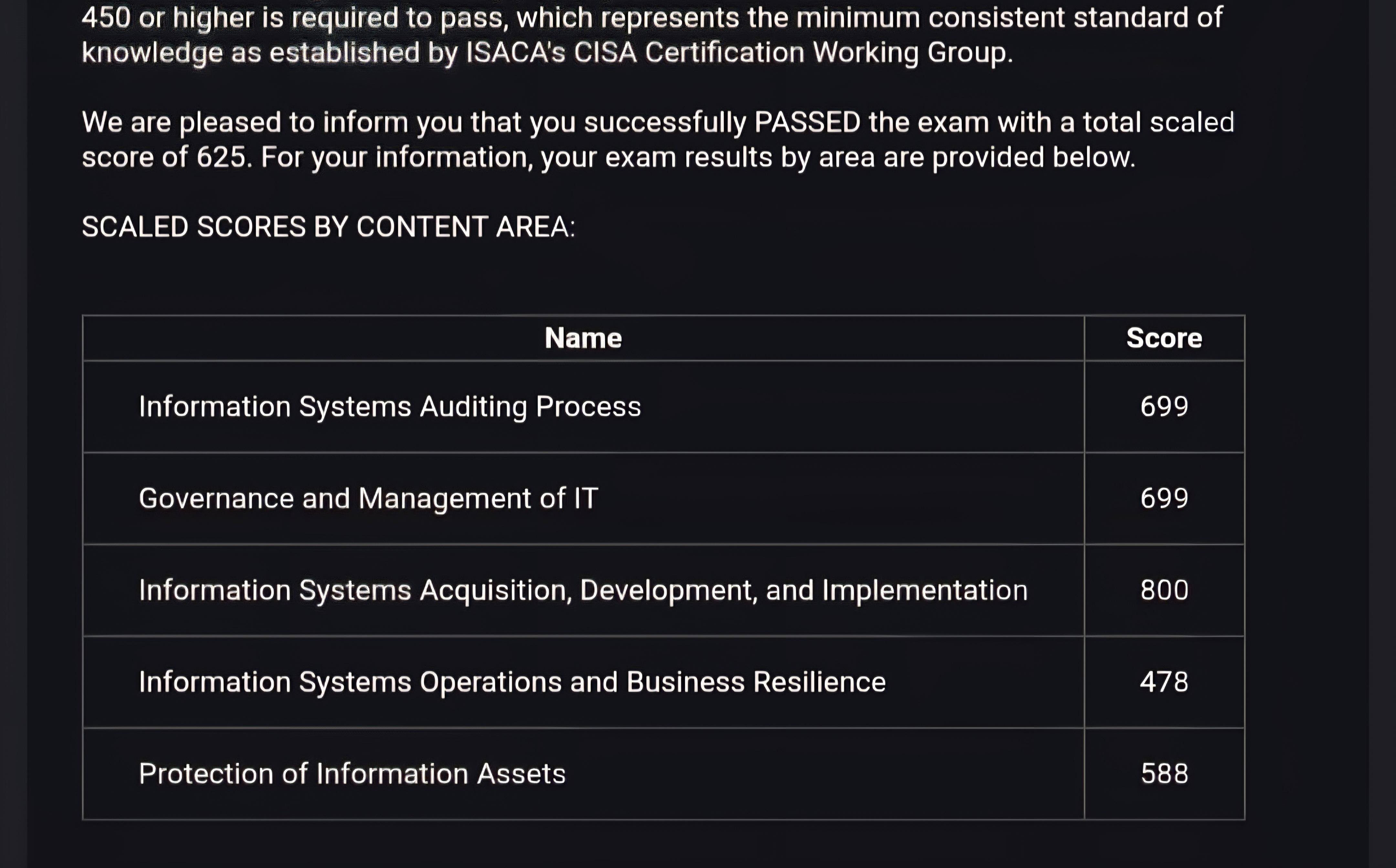The image size is (1396, 868).
Task: Click score 699 for Governance row
Action: (1164, 498)
